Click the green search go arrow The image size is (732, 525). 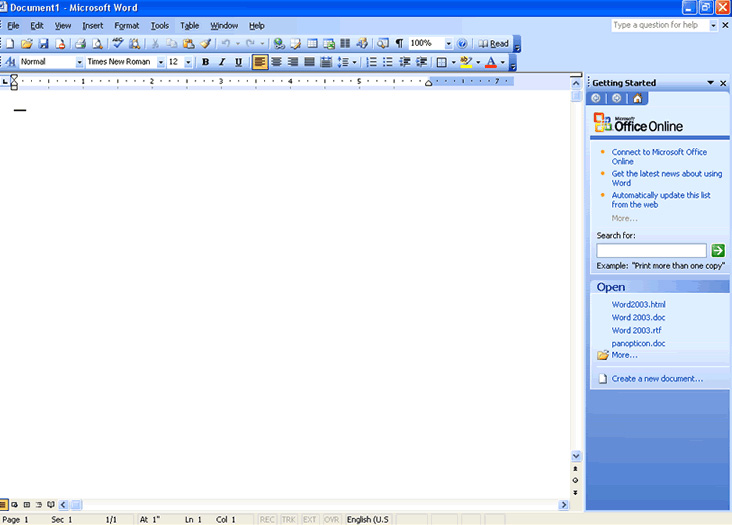718,251
